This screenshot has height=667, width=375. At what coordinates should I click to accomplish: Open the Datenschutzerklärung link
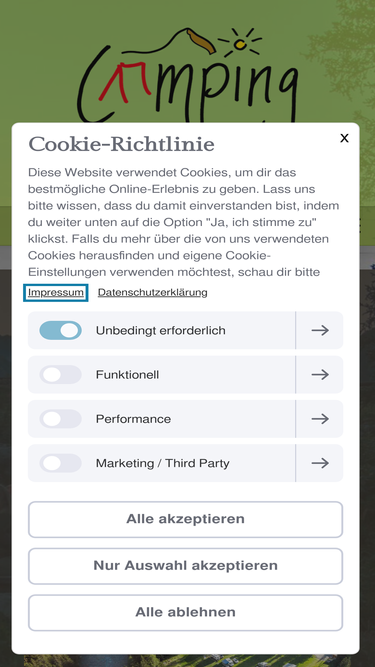(x=153, y=293)
